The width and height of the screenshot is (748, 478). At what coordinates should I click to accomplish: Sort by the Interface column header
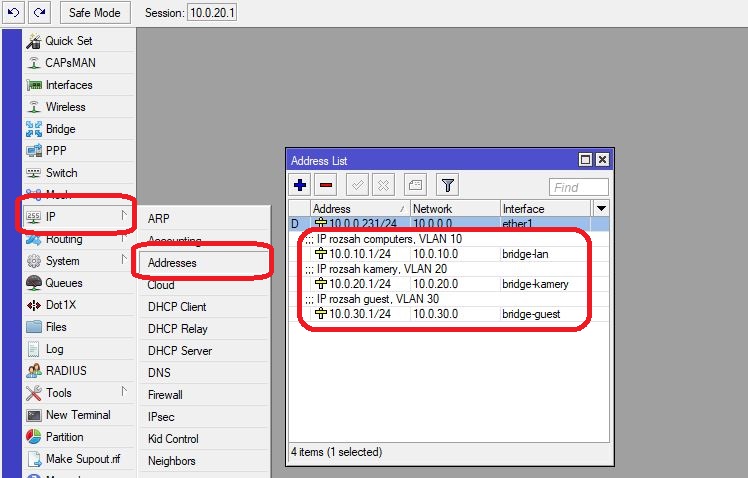click(545, 208)
